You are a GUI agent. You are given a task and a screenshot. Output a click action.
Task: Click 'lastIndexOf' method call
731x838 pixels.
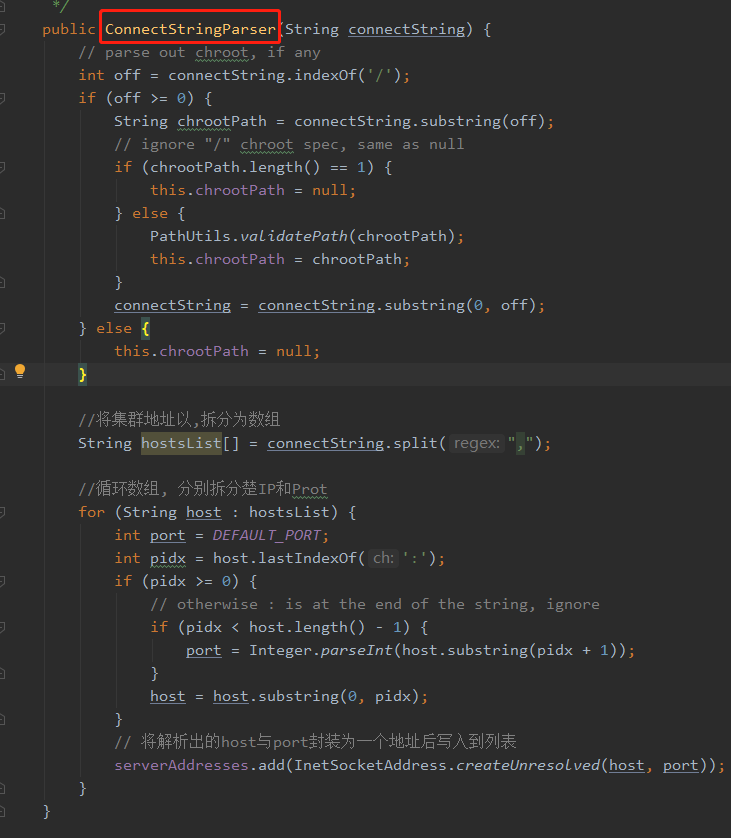[307, 558]
